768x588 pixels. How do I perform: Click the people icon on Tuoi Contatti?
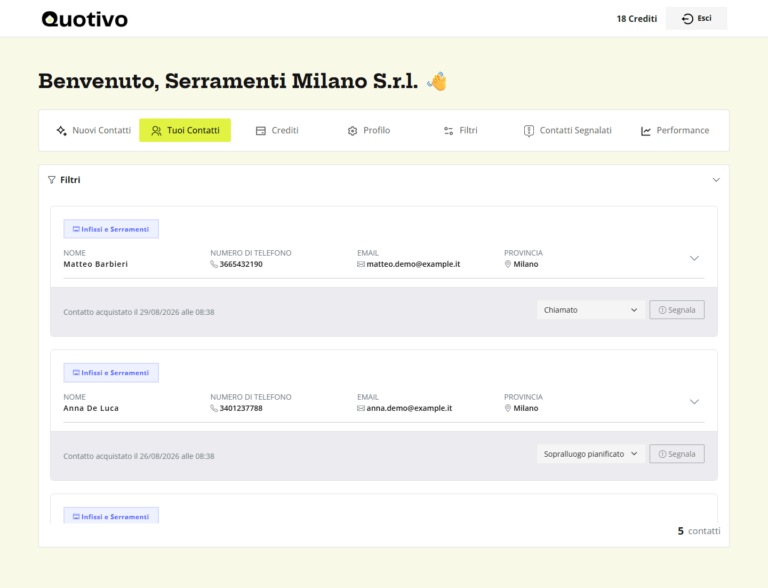156,131
